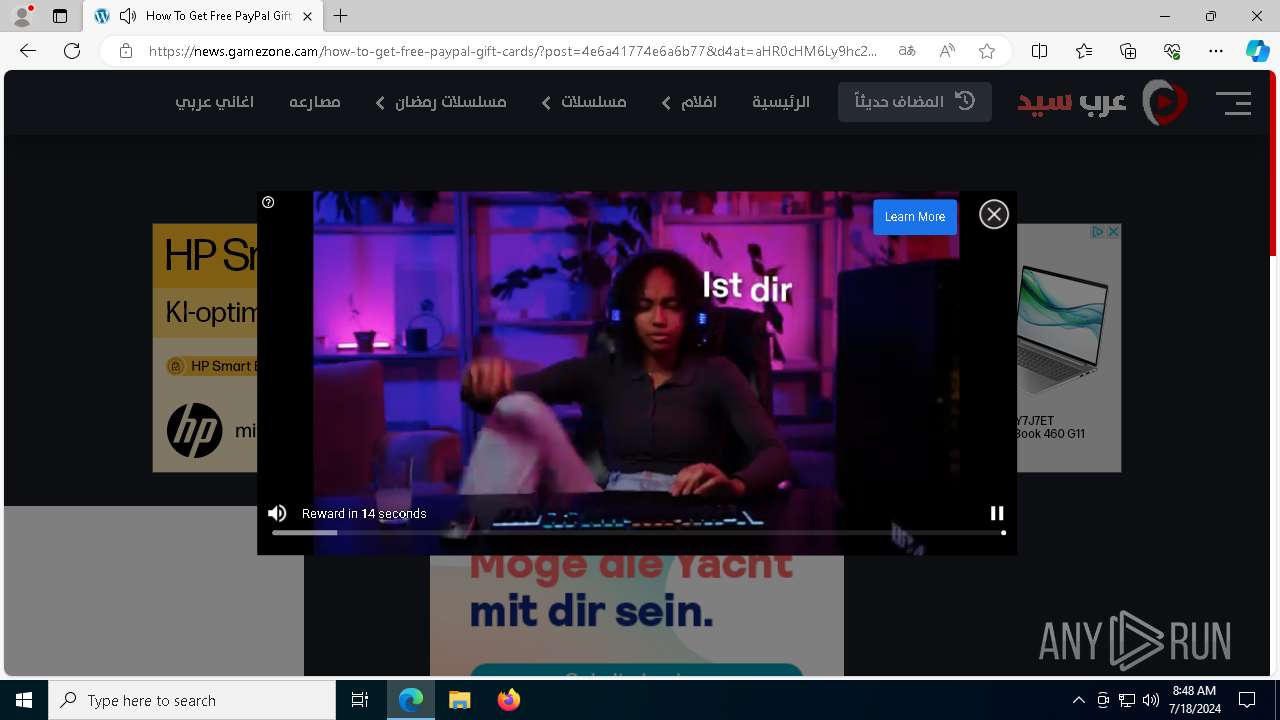Open the Windows Start menu

point(24,700)
